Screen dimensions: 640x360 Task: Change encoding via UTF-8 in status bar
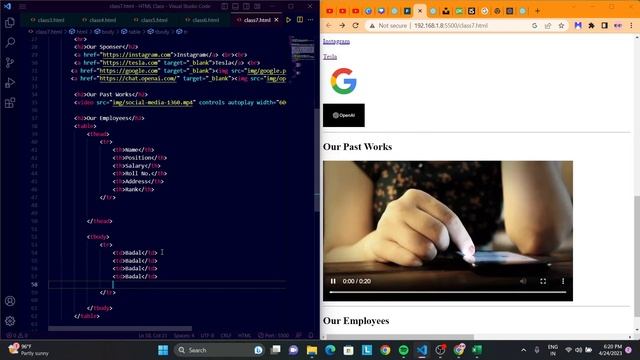[207, 336]
